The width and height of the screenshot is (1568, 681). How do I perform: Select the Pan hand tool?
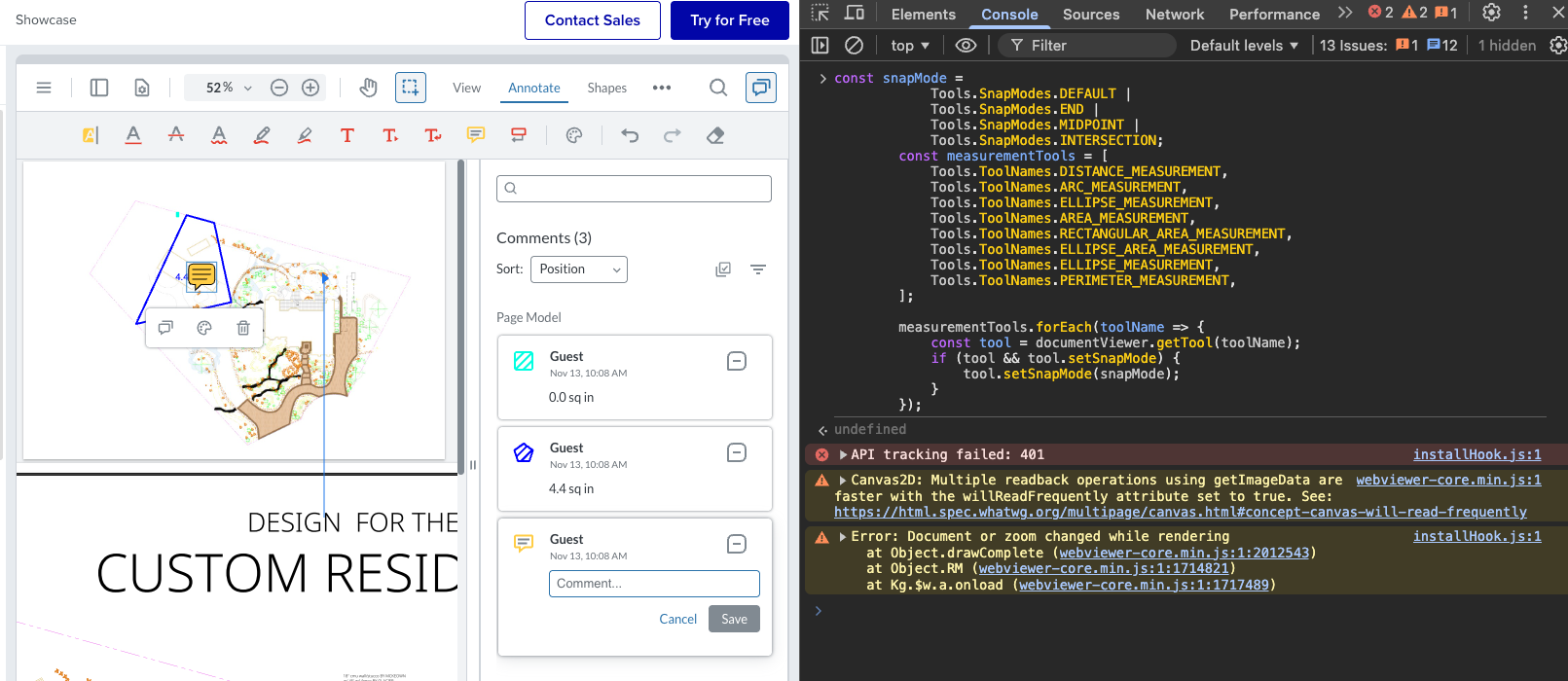pyautogui.click(x=368, y=88)
